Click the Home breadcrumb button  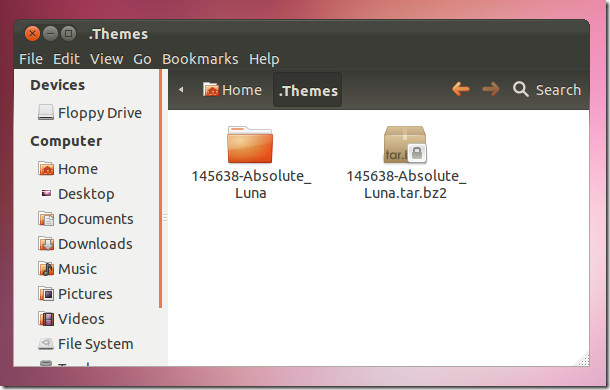coord(232,90)
